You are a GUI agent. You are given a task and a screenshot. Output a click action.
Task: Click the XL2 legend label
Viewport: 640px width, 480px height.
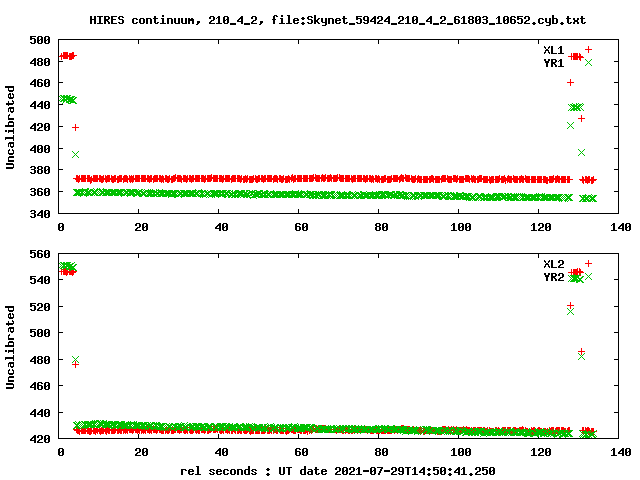tap(553, 264)
